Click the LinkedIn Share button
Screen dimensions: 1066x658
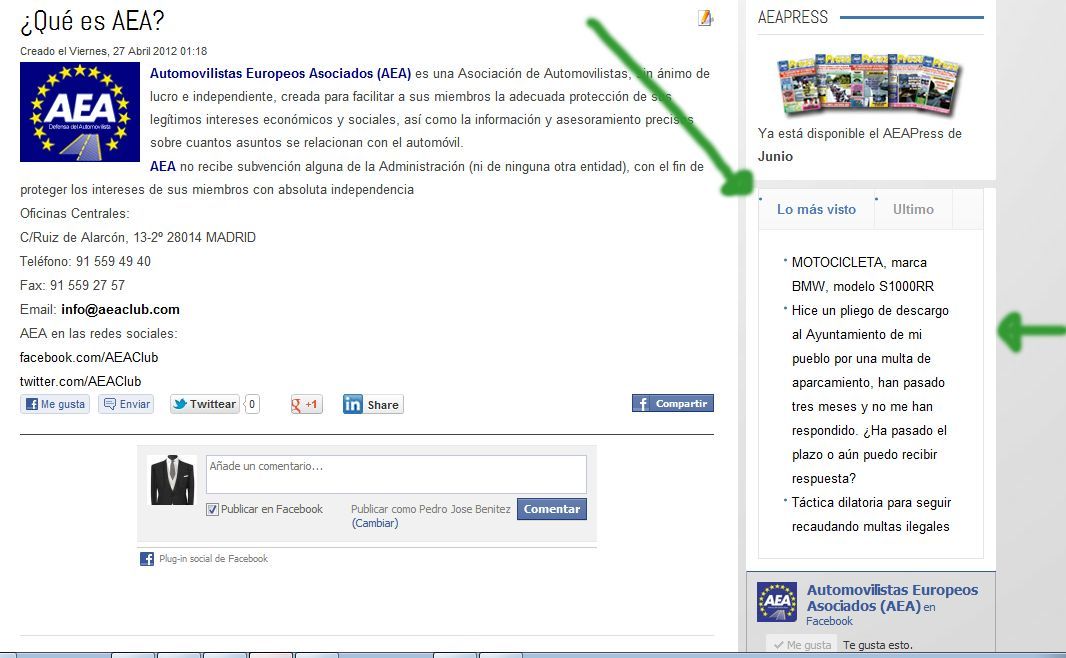[373, 404]
